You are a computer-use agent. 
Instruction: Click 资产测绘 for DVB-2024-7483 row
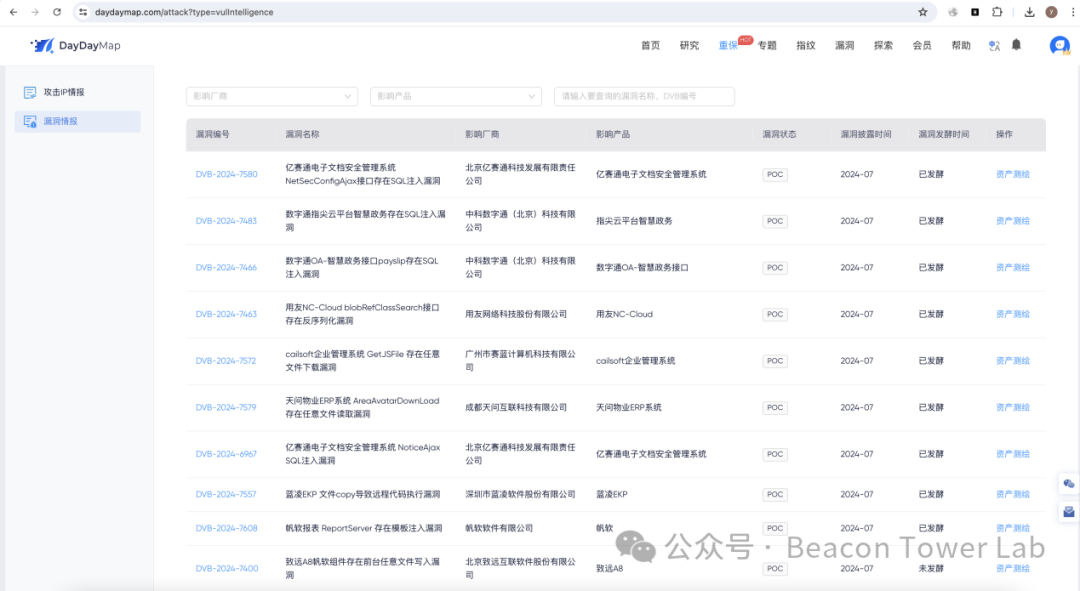pyautogui.click(x=1012, y=221)
